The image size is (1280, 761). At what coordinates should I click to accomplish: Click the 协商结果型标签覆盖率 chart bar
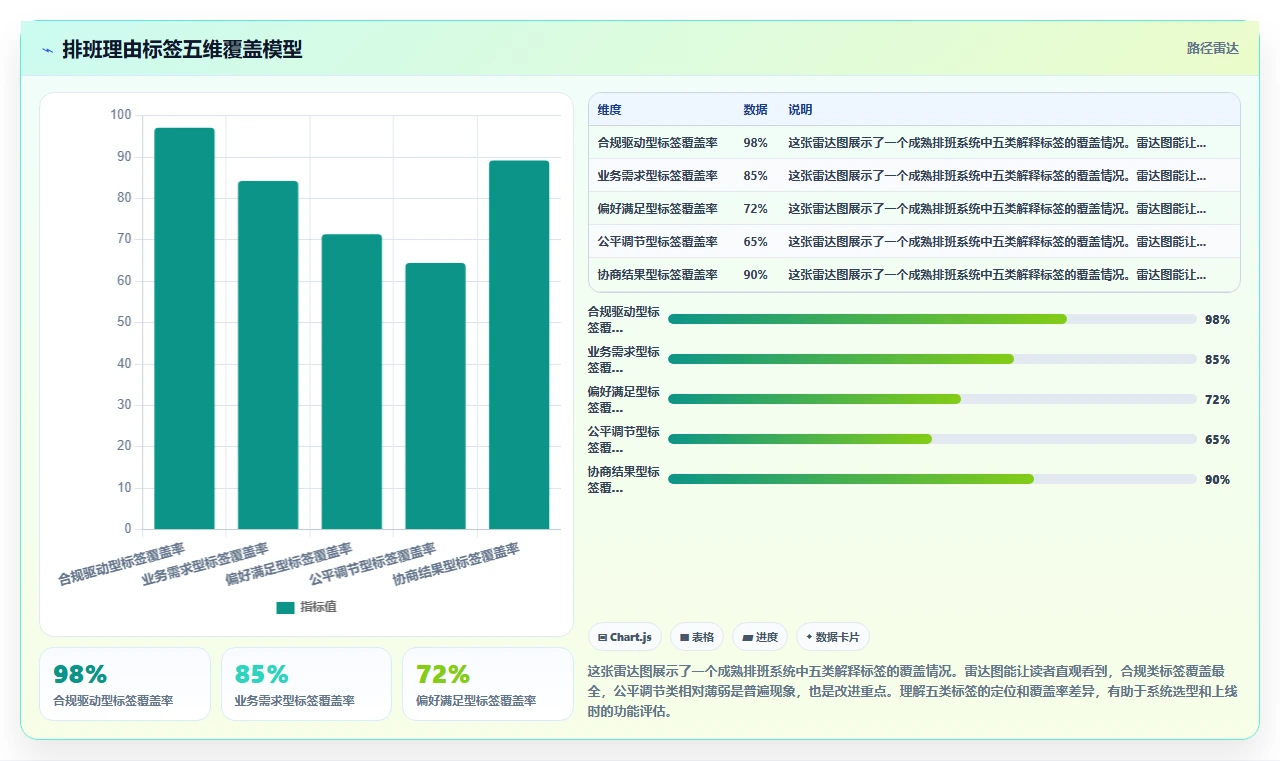click(519, 345)
